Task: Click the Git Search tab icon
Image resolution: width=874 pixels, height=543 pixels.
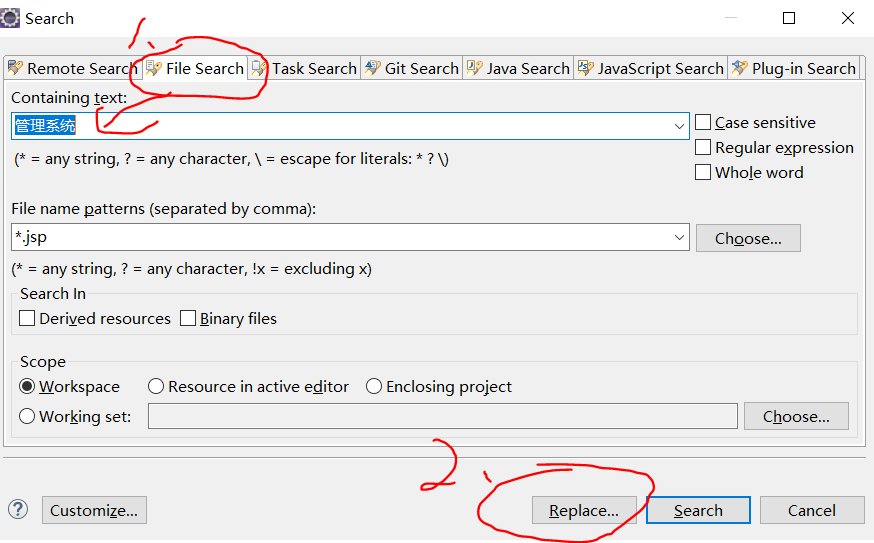Action: click(372, 68)
